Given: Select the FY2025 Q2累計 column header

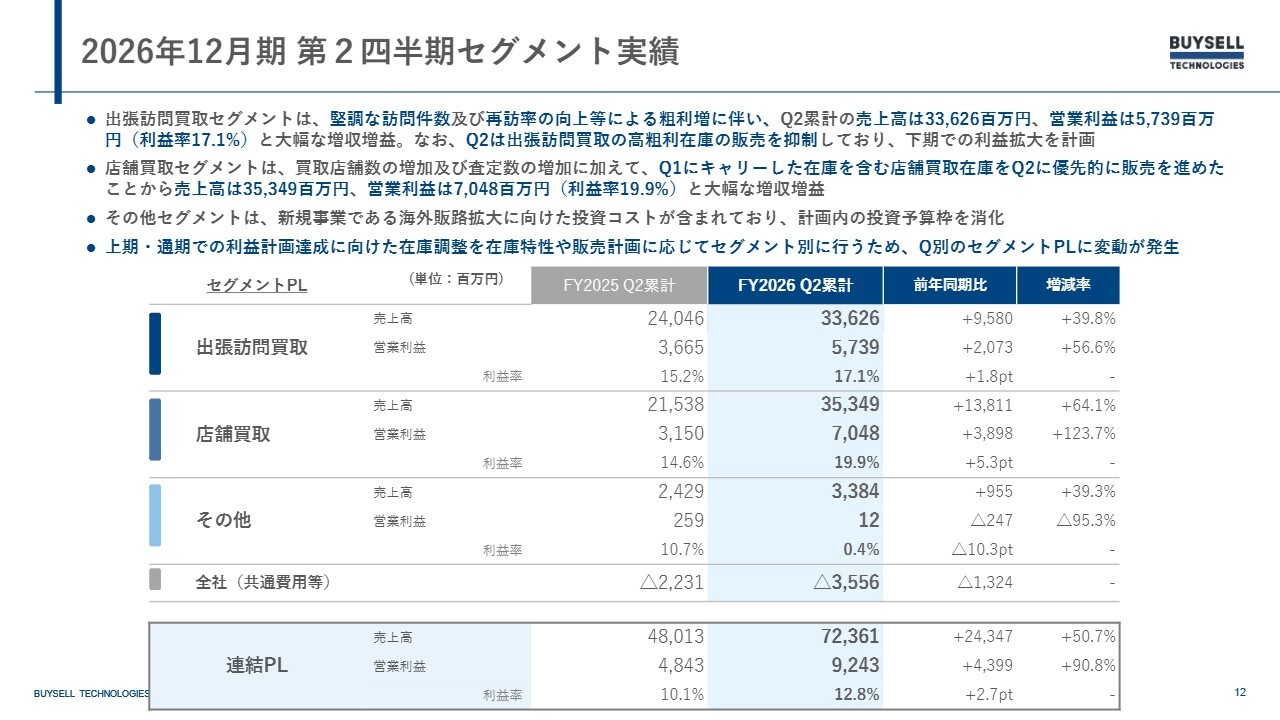Looking at the screenshot, I should (619, 285).
